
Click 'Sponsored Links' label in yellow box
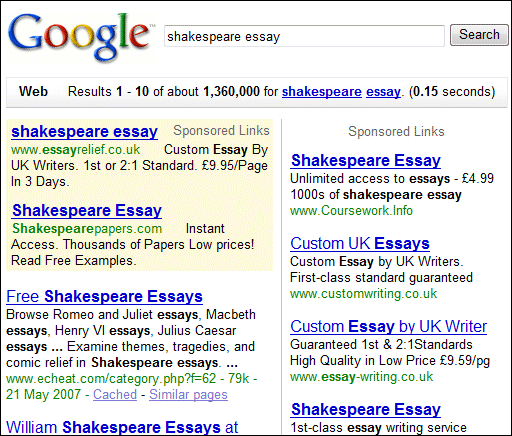coord(221,130)
